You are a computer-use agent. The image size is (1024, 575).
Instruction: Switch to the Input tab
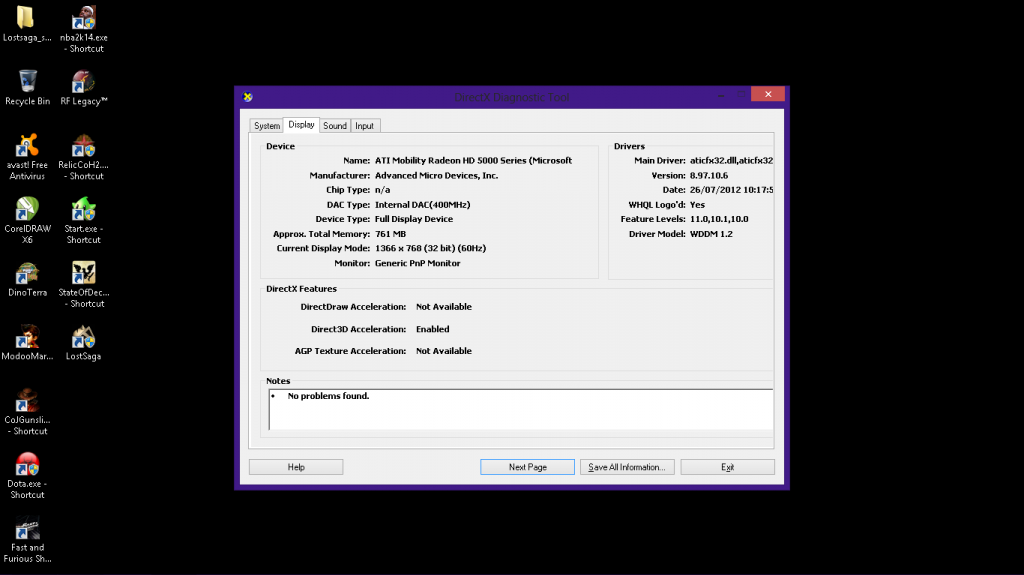pos(364,125)
